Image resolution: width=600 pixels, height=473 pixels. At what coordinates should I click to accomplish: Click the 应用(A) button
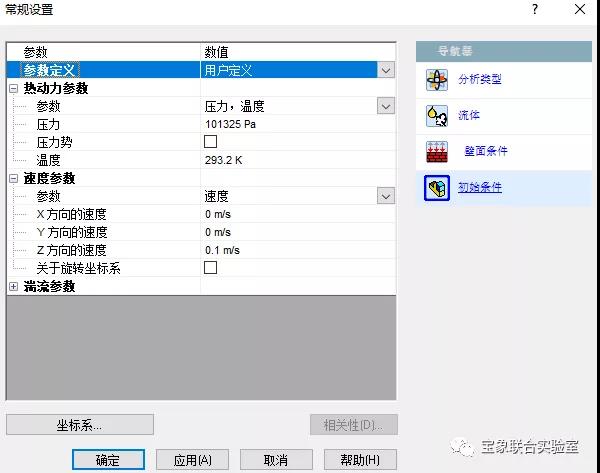coord(192,459)
